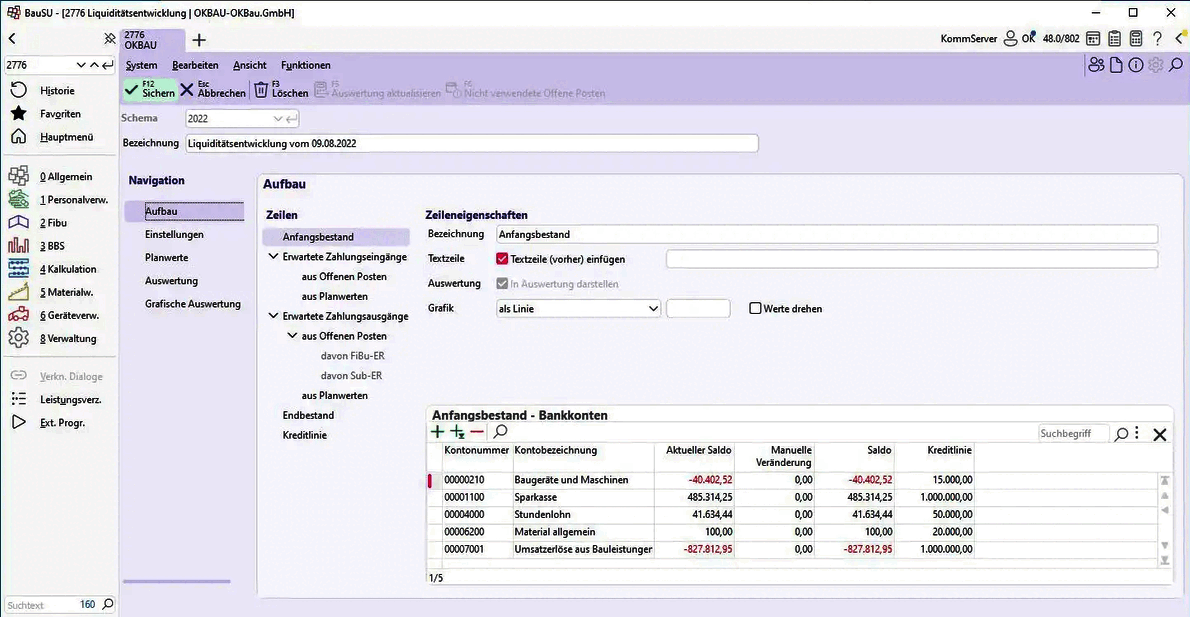Screen dimensions: 1190x617
Task: Open help question mark icon
Action: (x=1157, y=38)
